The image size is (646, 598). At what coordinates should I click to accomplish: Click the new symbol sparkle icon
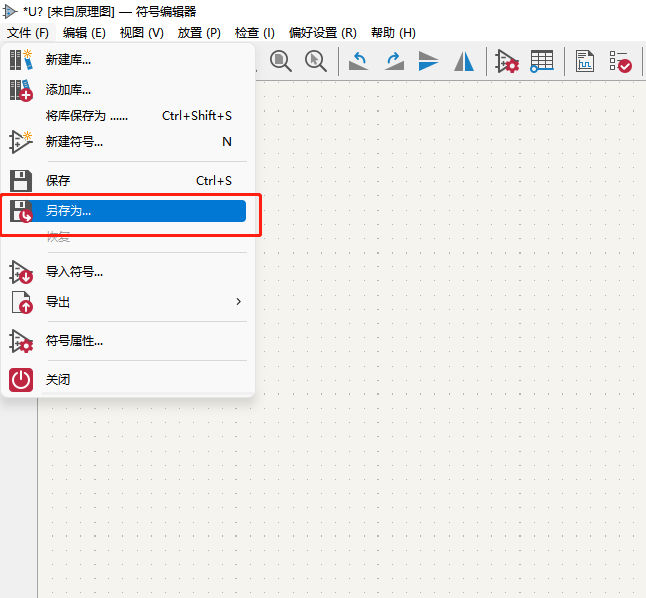[x=21, y=142]
